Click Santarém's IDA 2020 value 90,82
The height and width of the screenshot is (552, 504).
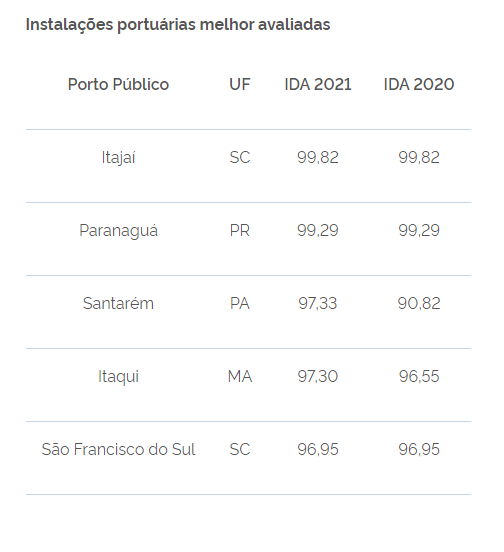419,303
